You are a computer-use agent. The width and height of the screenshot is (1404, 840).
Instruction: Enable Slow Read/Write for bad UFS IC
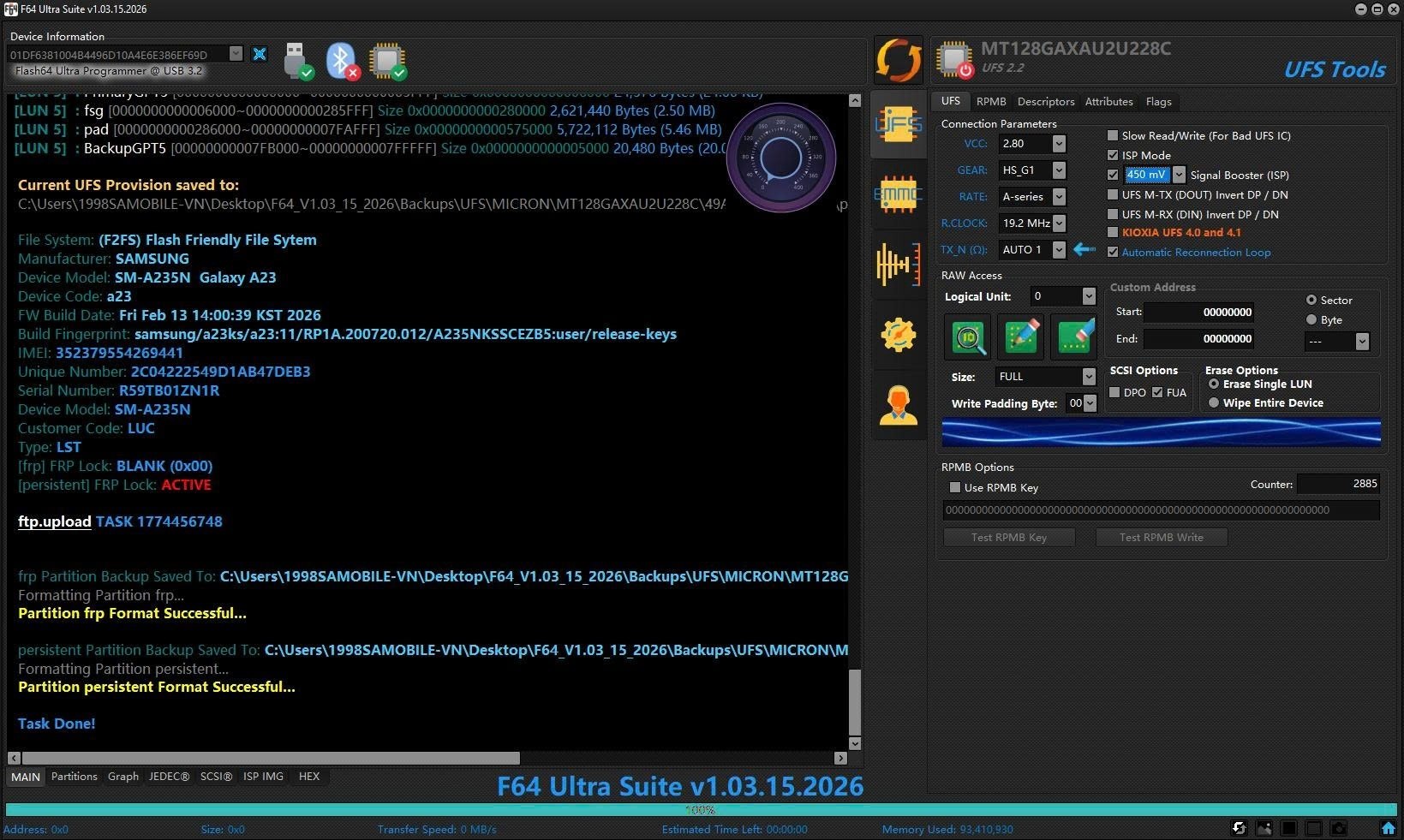(x=1113, y=135)
